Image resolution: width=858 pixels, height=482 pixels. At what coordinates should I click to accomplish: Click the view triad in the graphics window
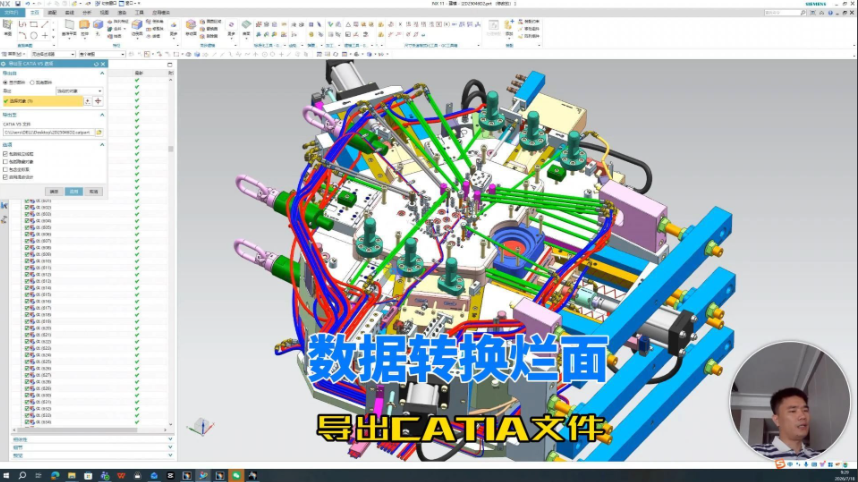[201, 427]
